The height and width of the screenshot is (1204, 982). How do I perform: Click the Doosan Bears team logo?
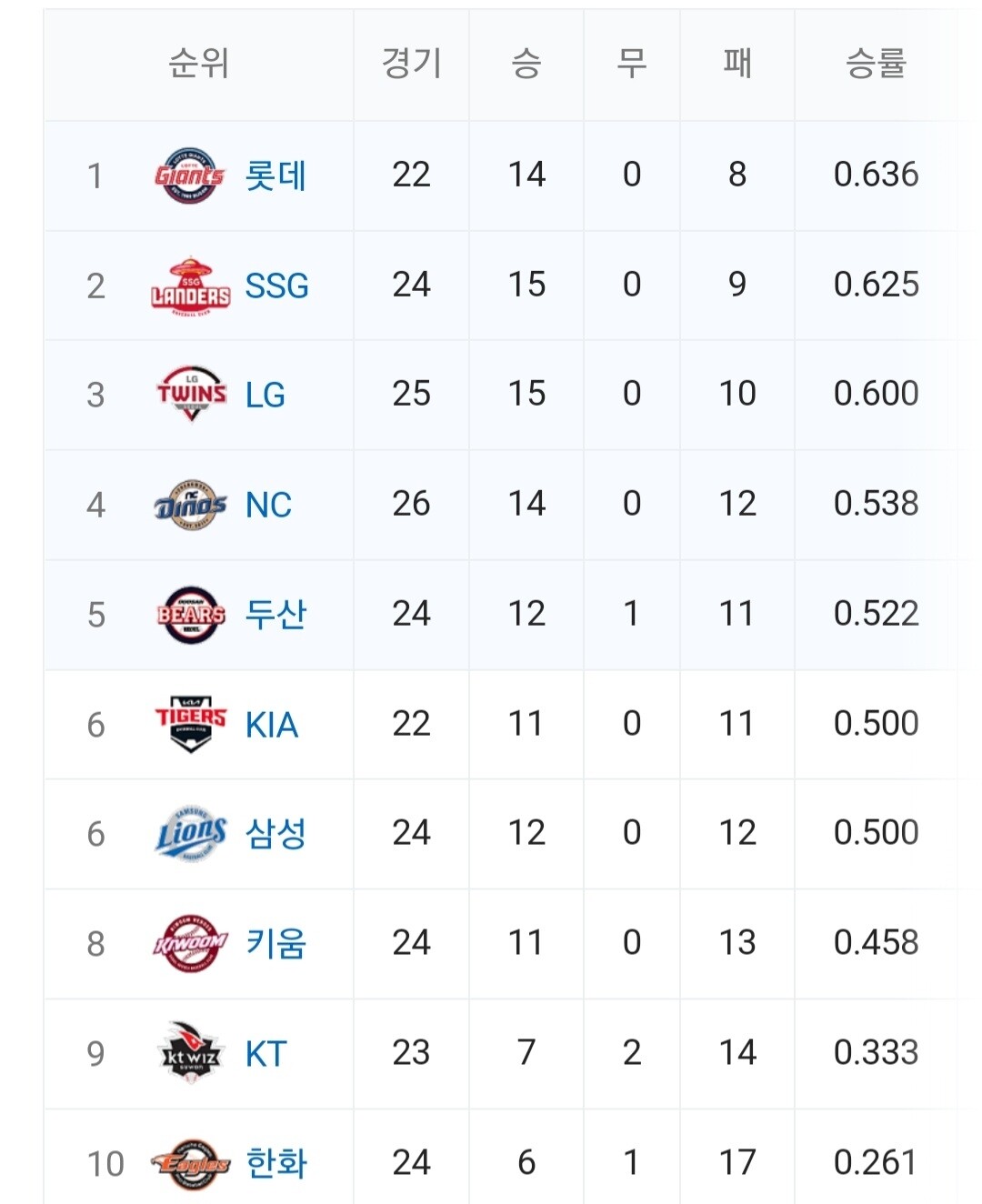pyautogui.click(x=191, y=615)
